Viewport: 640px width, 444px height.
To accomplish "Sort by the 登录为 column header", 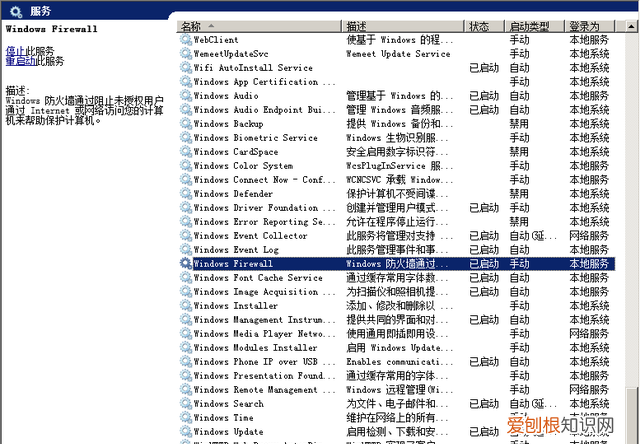I will 589,26.
